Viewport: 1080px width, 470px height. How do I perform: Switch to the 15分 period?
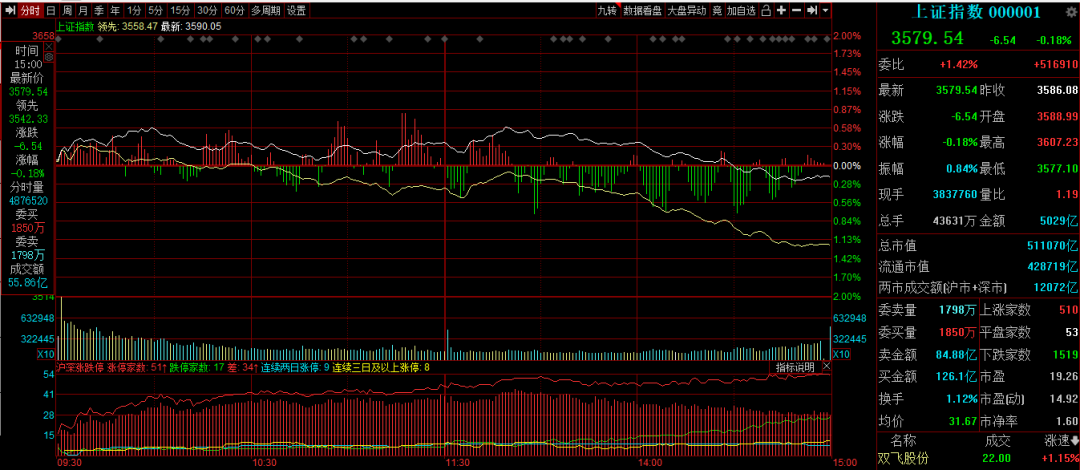pyautogui.click(x=180, y=10)
